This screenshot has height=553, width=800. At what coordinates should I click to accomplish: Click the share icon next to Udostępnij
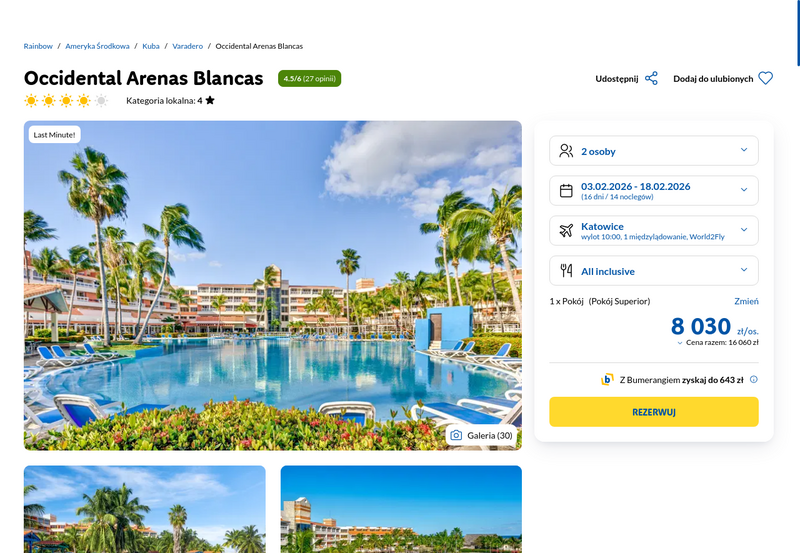tap(651, 79)
